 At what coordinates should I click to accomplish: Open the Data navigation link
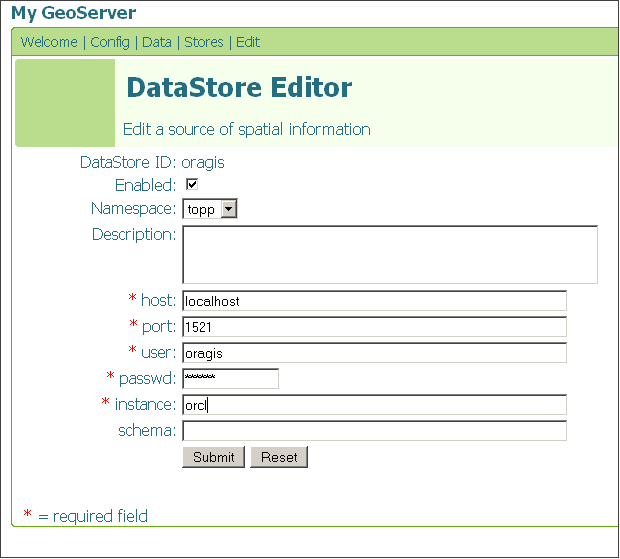[157, 42]
